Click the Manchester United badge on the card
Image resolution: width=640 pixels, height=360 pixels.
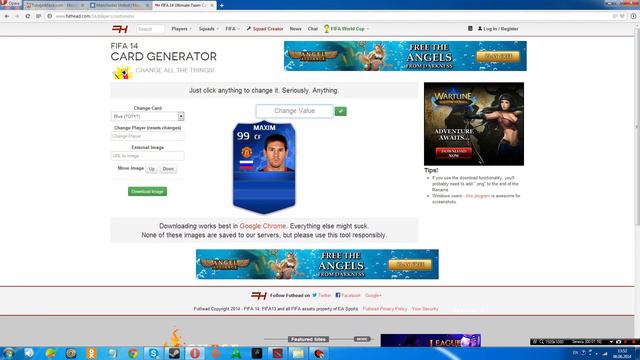coord(247,152)
